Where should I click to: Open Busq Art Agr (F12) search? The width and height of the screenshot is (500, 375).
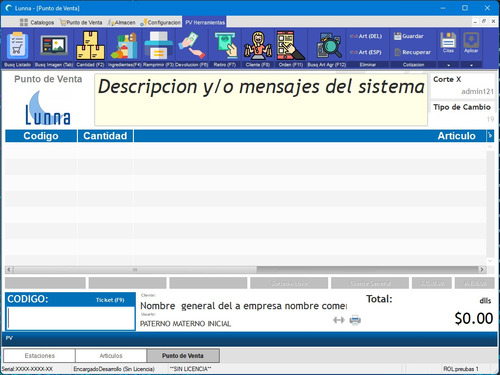(x=327, y=49)
